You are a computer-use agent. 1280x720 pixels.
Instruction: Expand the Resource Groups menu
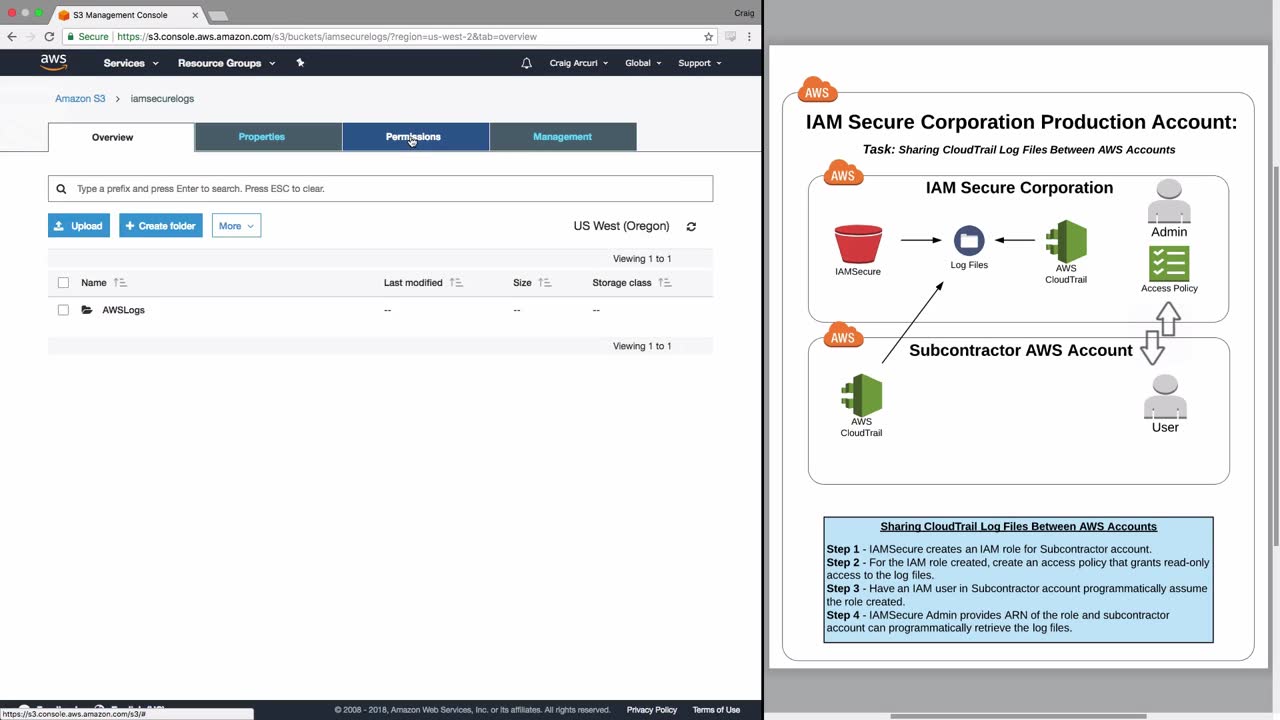(226, 63)
